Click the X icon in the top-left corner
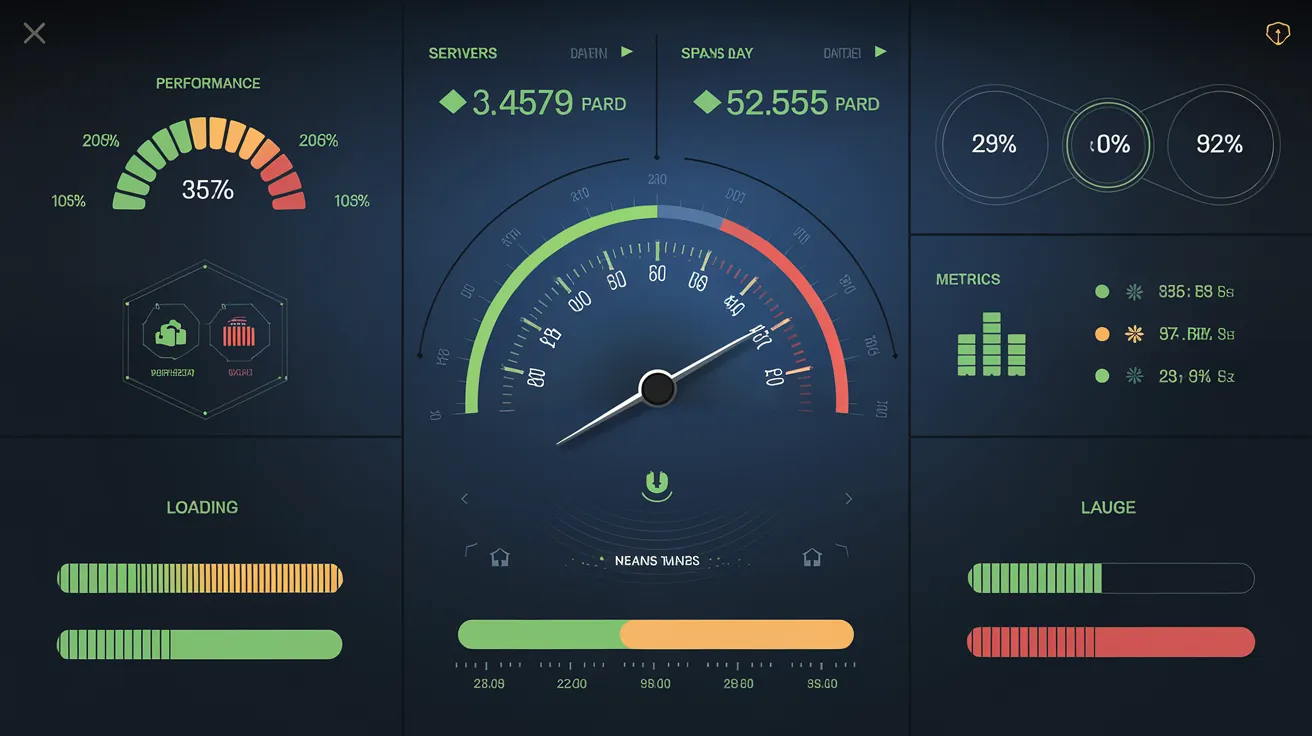The height and width of the screenshot is (736, 1312). point(34,34)
